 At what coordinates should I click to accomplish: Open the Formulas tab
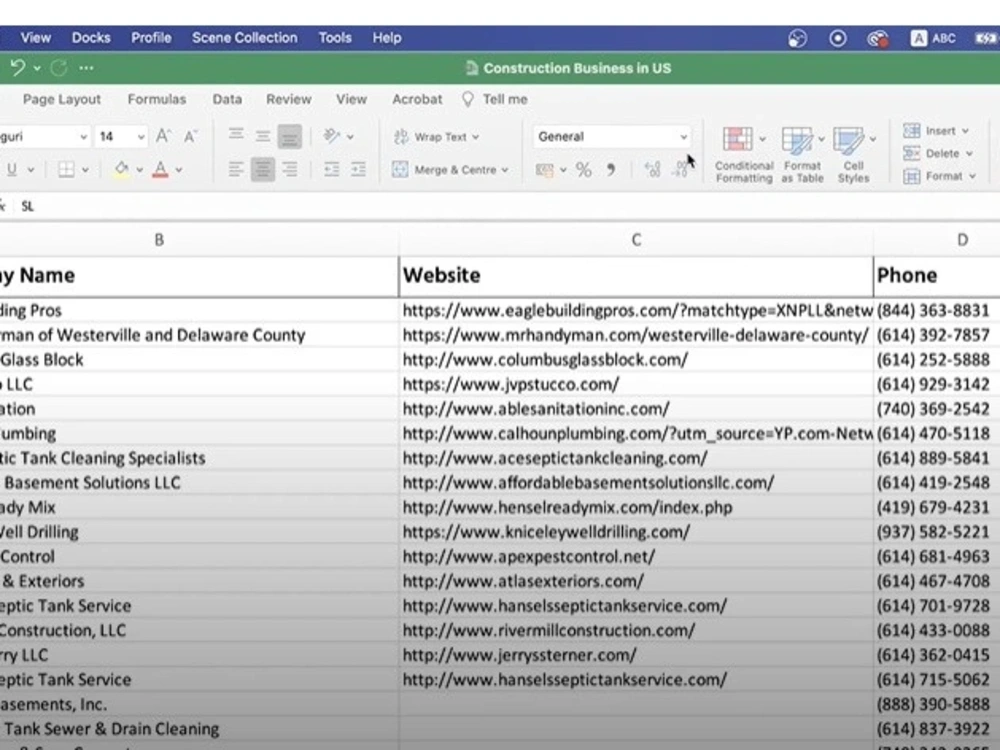click(156, 99)
